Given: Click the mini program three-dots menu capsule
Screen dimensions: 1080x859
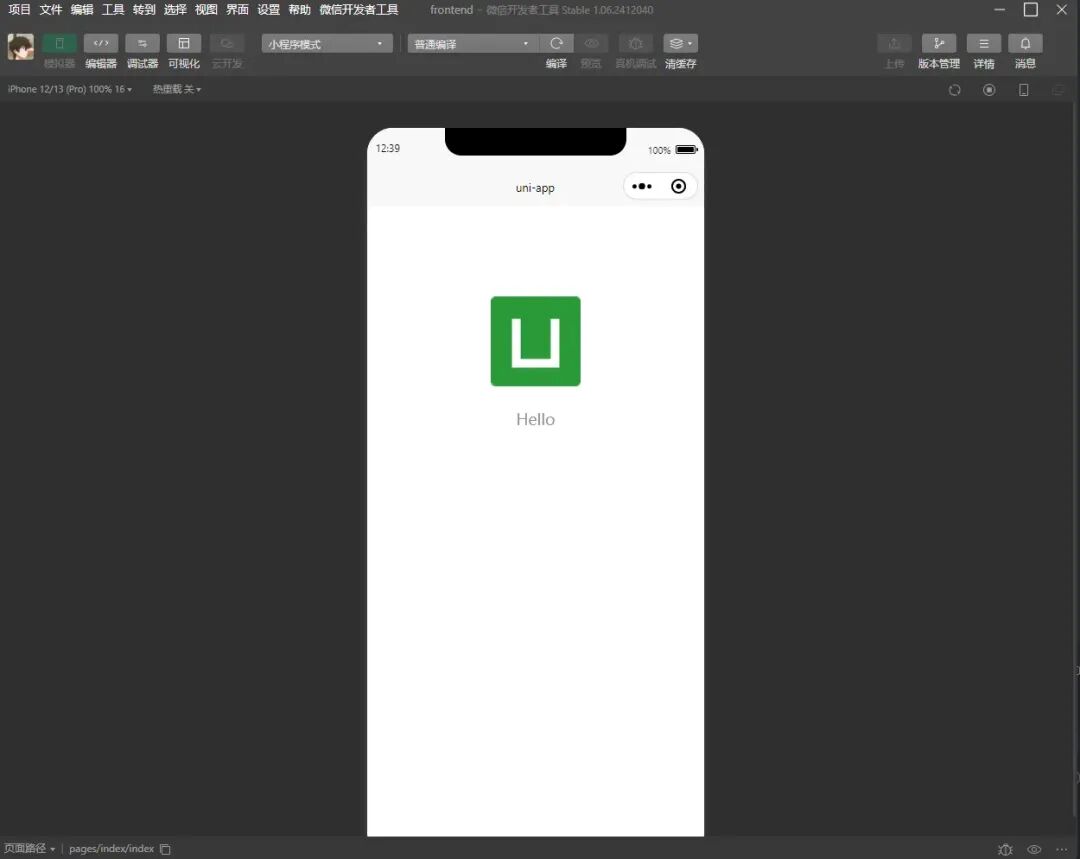Looking at the screenshot, I should 642,187.
